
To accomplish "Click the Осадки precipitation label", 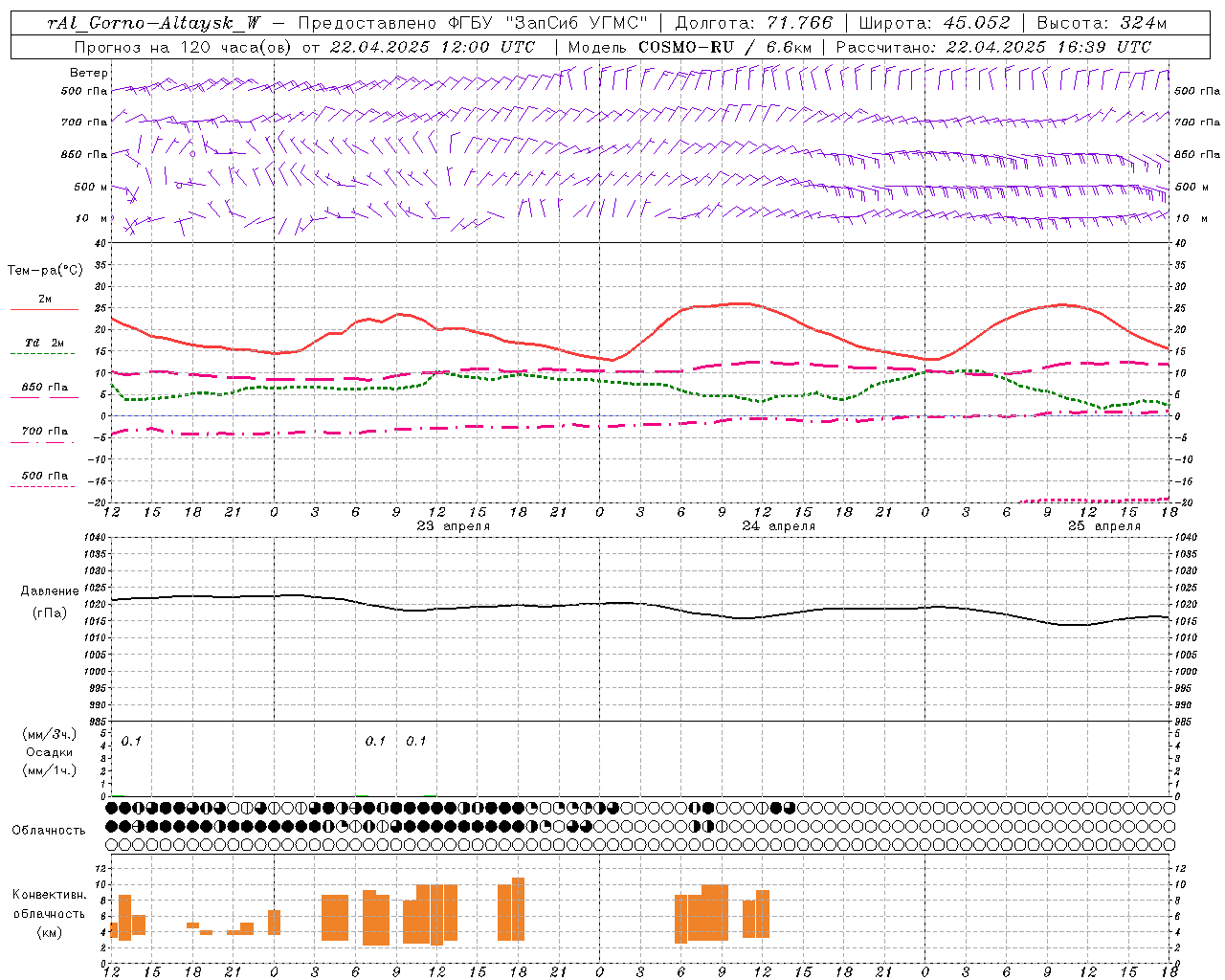I will 49,752.
